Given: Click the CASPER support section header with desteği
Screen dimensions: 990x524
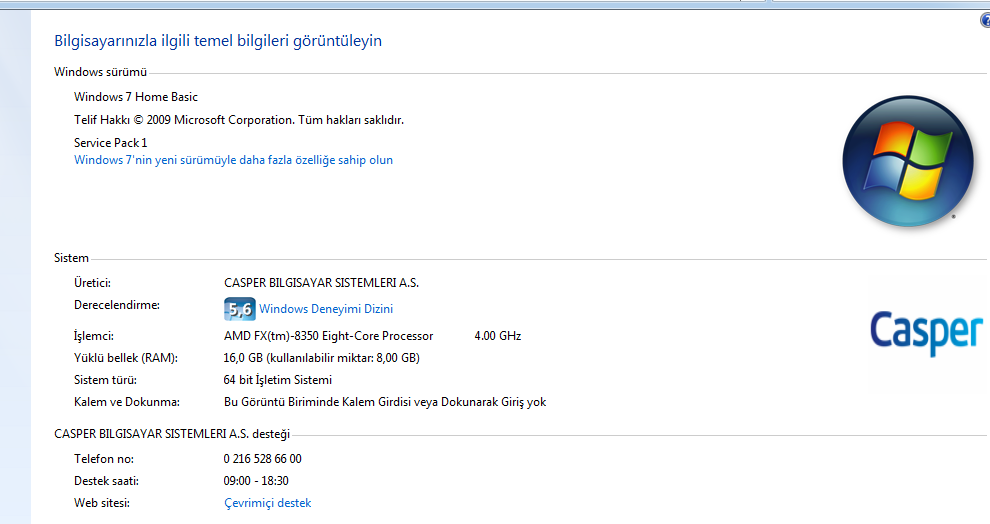Looking at the screenshot, I should [172, 434].
